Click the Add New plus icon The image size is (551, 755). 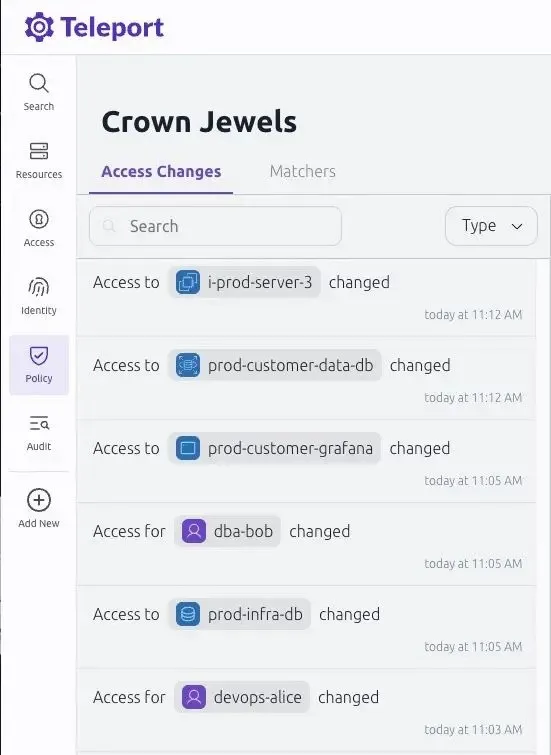point(39,500)
